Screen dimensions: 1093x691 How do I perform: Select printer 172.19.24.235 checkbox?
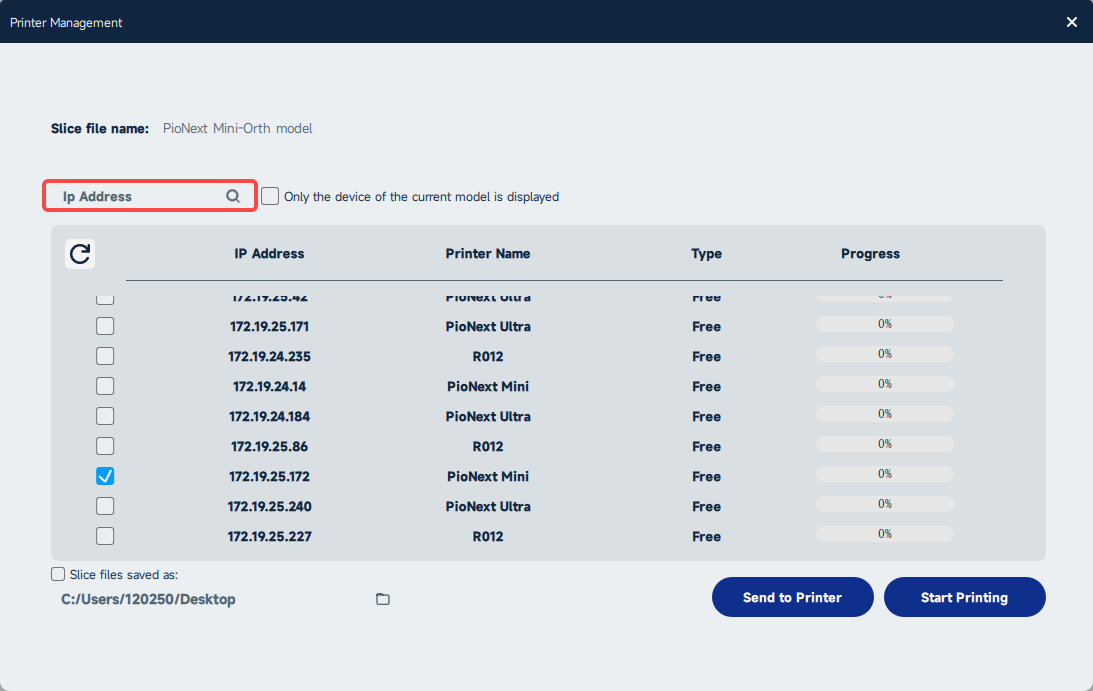tap(105, 356)
